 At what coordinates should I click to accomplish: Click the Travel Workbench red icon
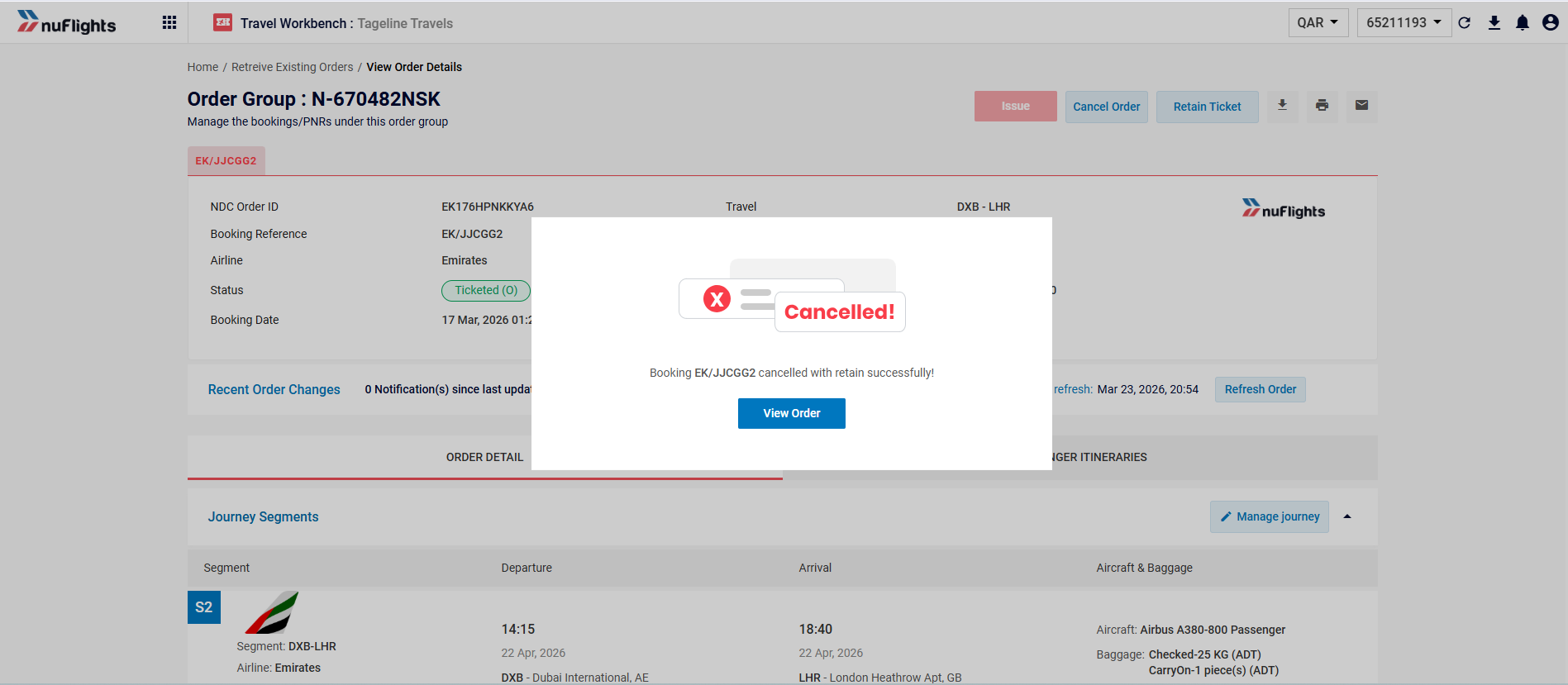coord(222,22)
